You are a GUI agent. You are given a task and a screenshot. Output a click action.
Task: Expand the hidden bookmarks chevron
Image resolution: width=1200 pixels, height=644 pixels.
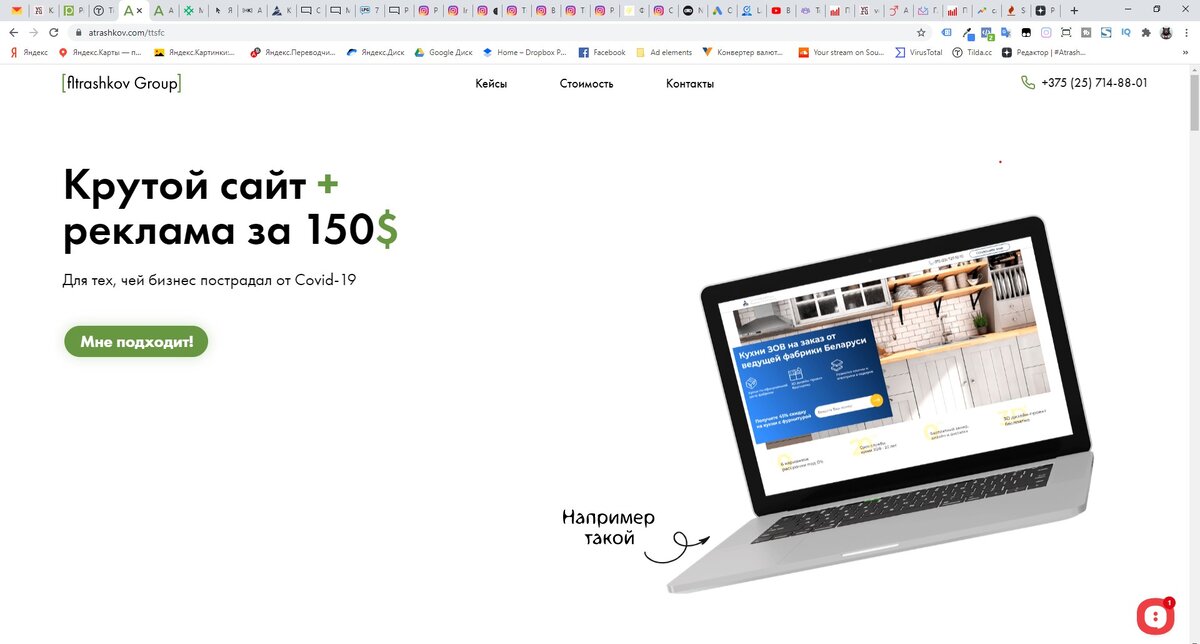point(1185,52)
